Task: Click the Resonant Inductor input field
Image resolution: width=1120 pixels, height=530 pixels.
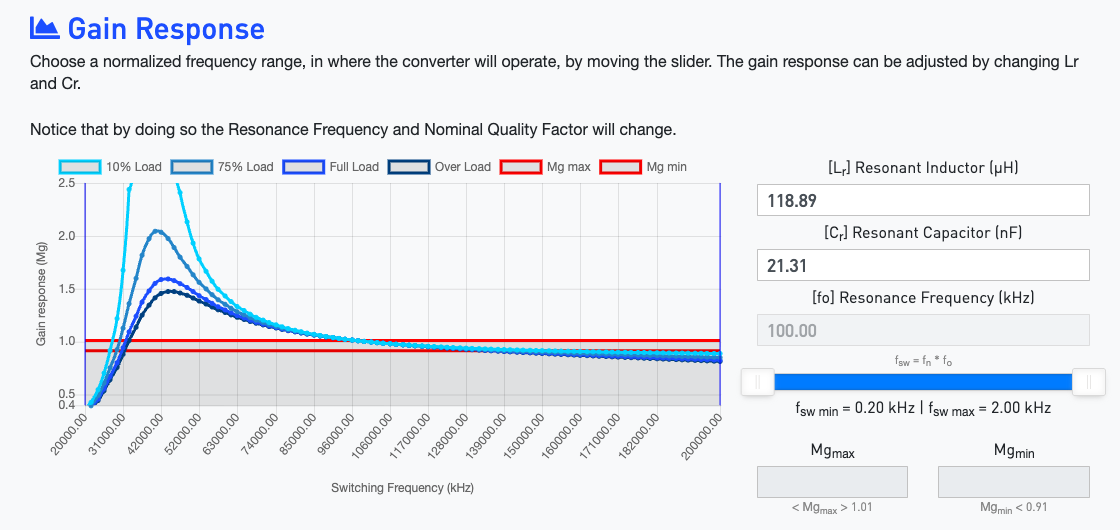Action: coord(922,200)
